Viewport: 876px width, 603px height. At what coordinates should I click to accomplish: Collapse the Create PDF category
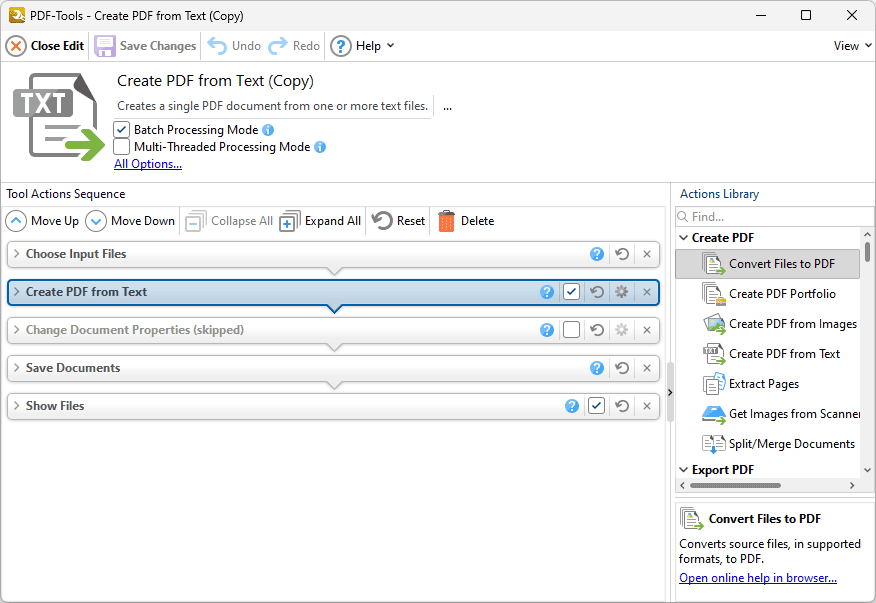683,237
